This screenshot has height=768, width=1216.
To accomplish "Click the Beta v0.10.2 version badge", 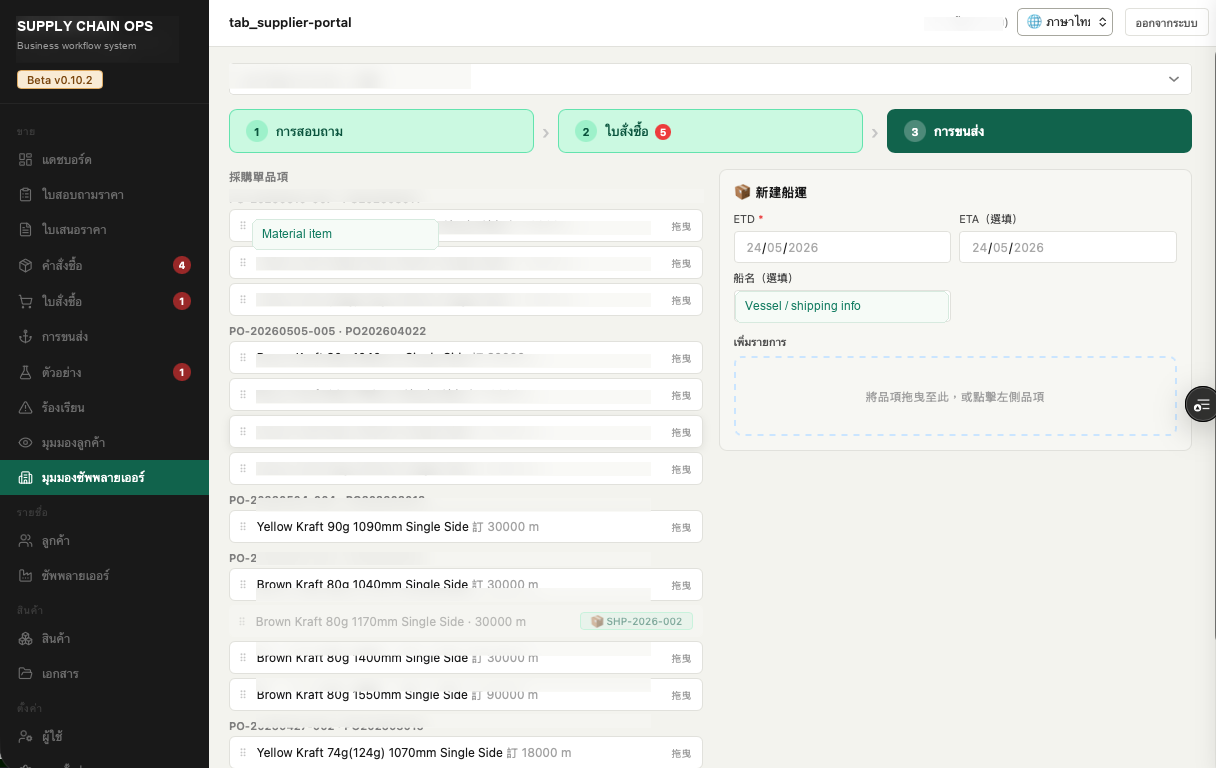I will click(60, 80).
